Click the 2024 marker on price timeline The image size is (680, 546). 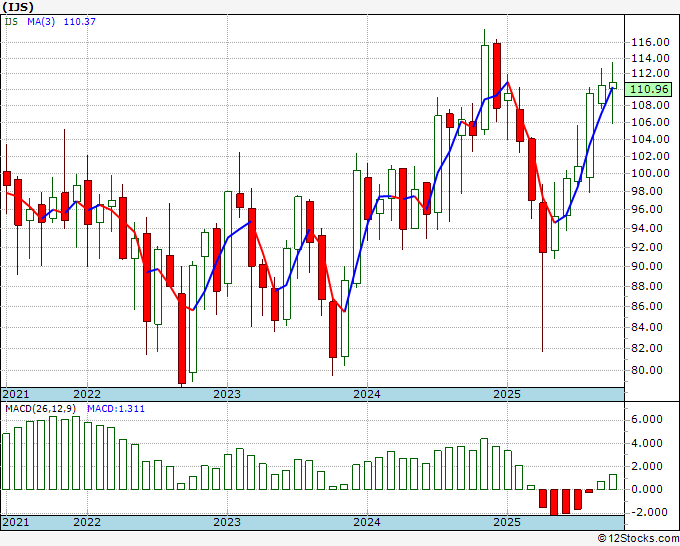367,394
